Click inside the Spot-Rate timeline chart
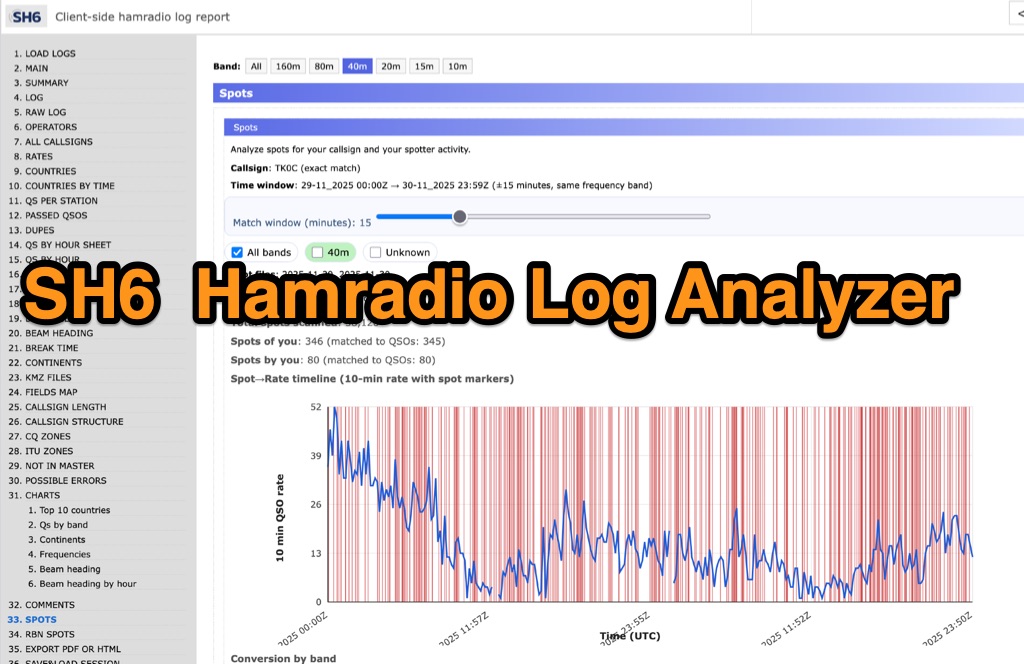 (650, 500)
